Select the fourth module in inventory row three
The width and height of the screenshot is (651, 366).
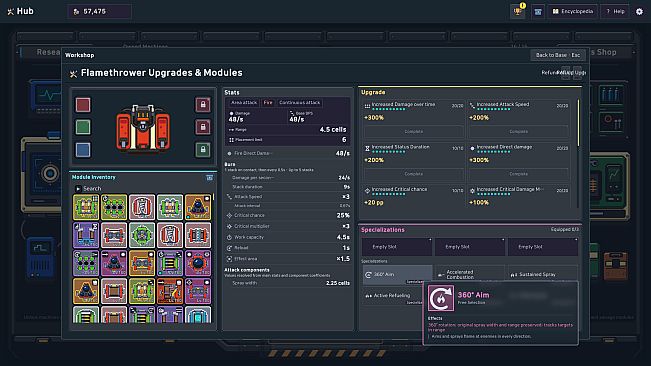click(x=170, y=263)
